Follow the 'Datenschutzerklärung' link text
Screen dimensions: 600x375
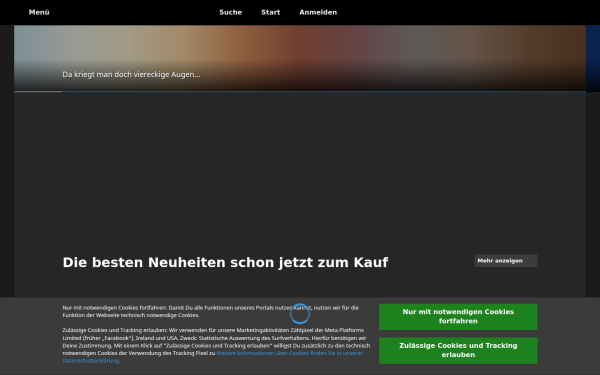tap(91, 360)
